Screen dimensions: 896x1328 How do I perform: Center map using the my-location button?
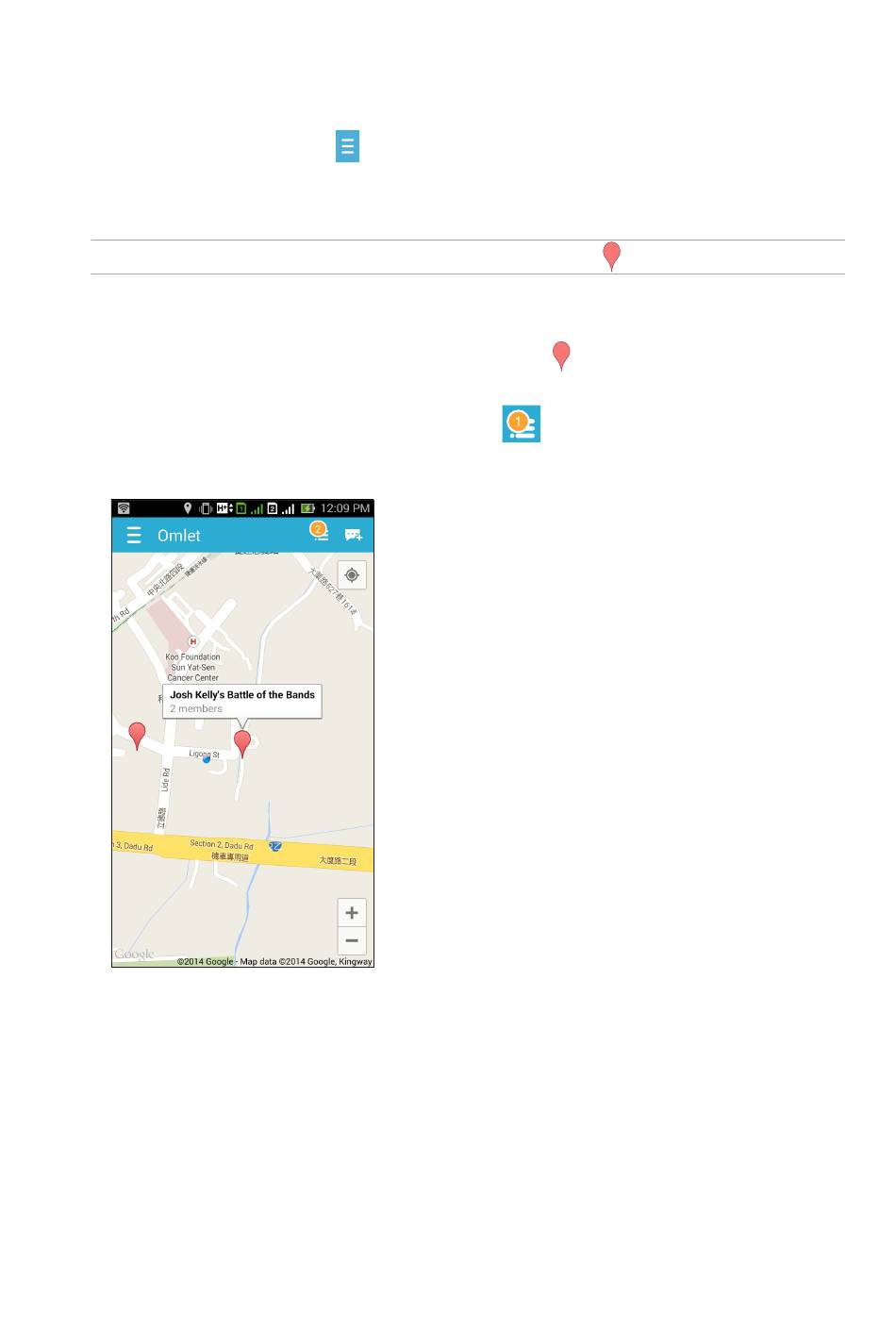coord(352,575)
